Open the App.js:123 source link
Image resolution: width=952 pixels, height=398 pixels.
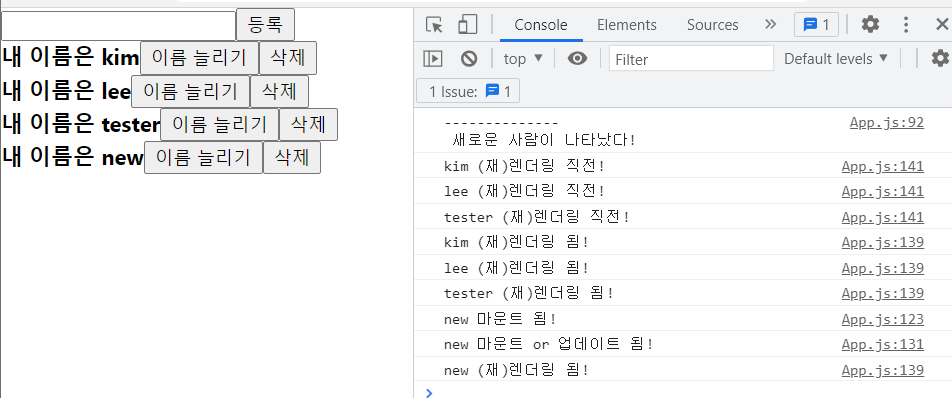[883, 319]
